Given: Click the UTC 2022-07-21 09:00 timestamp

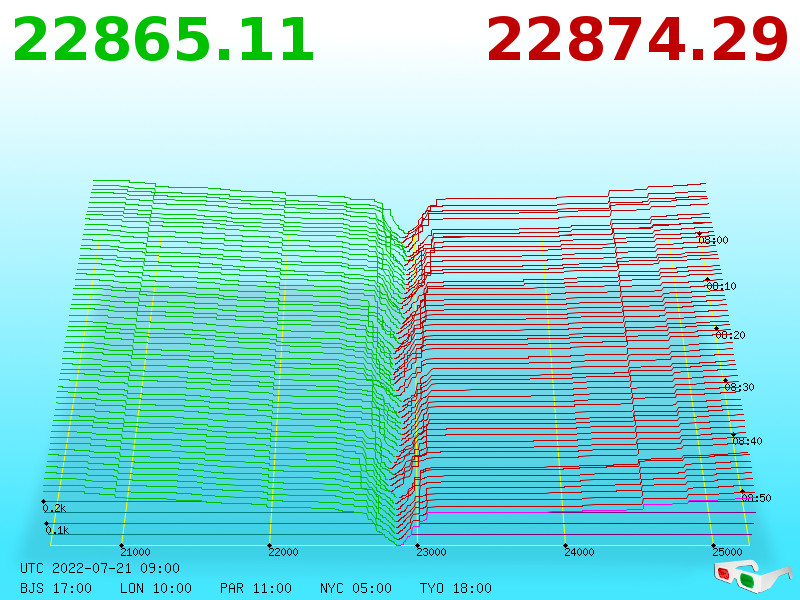Looking at the screenshot, I should point(100,568).
